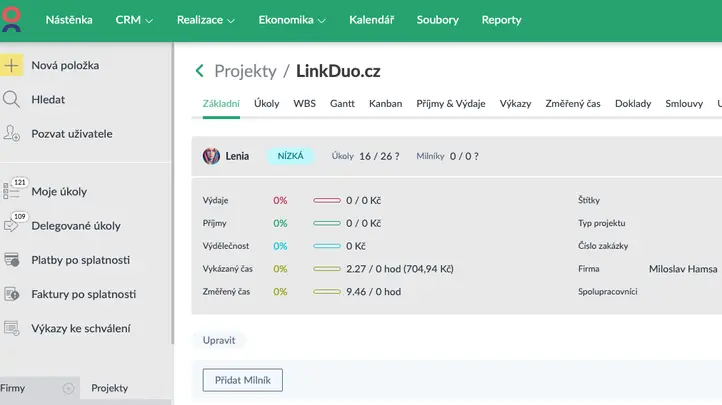The image size is (722, 405).
Task: Click Výkazy ke schválení icon
Action: click(x=12, y=328)
